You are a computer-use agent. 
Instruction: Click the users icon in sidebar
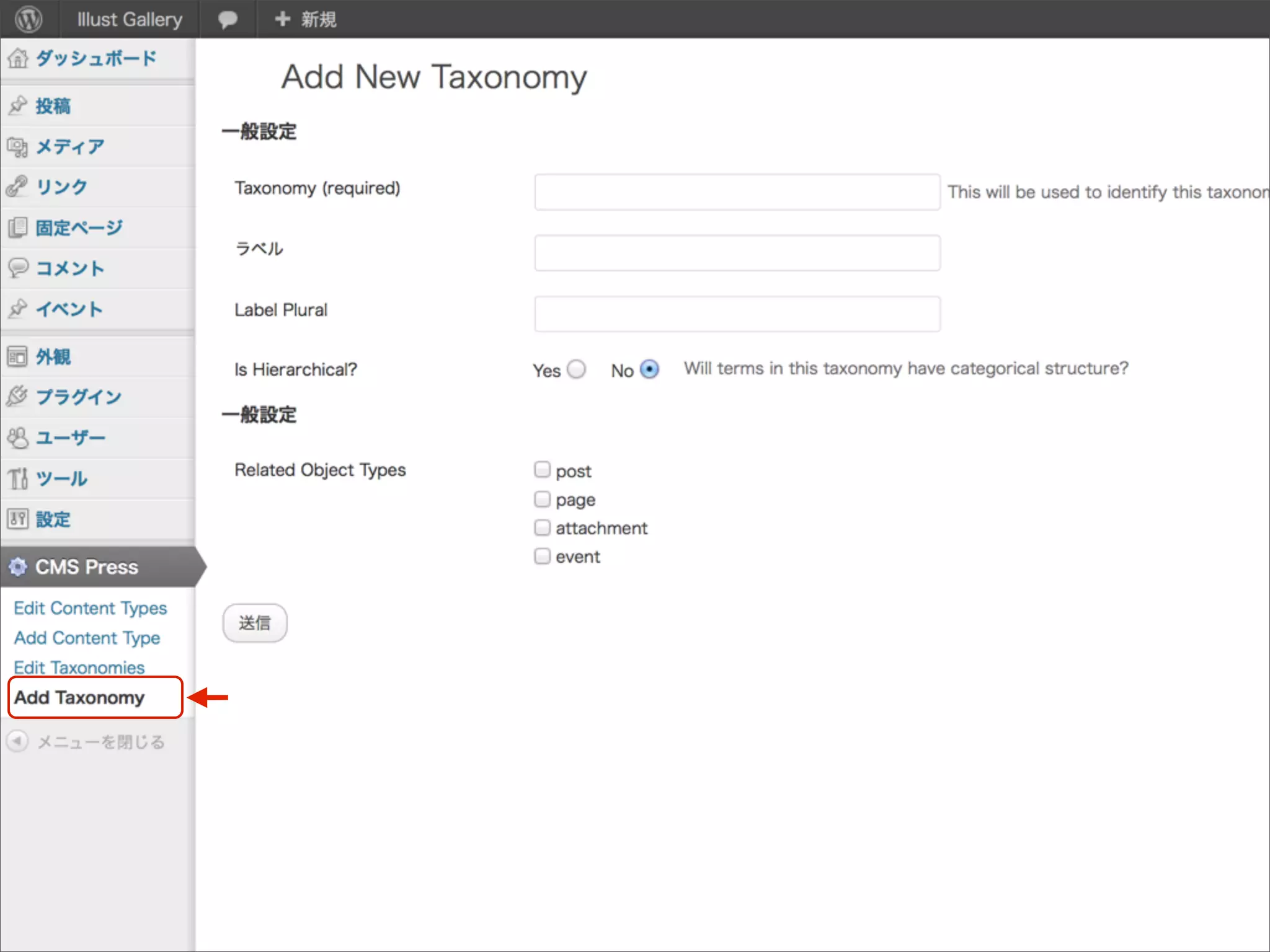[x=17, y=438]
